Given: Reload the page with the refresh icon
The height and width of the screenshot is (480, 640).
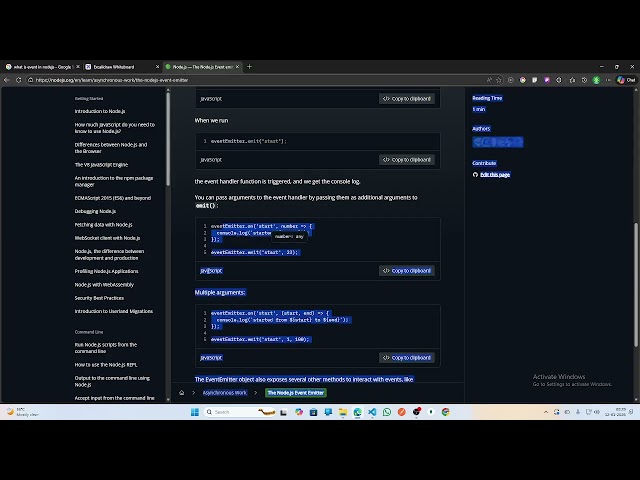Looking at the screenshot, I should 18,80.
